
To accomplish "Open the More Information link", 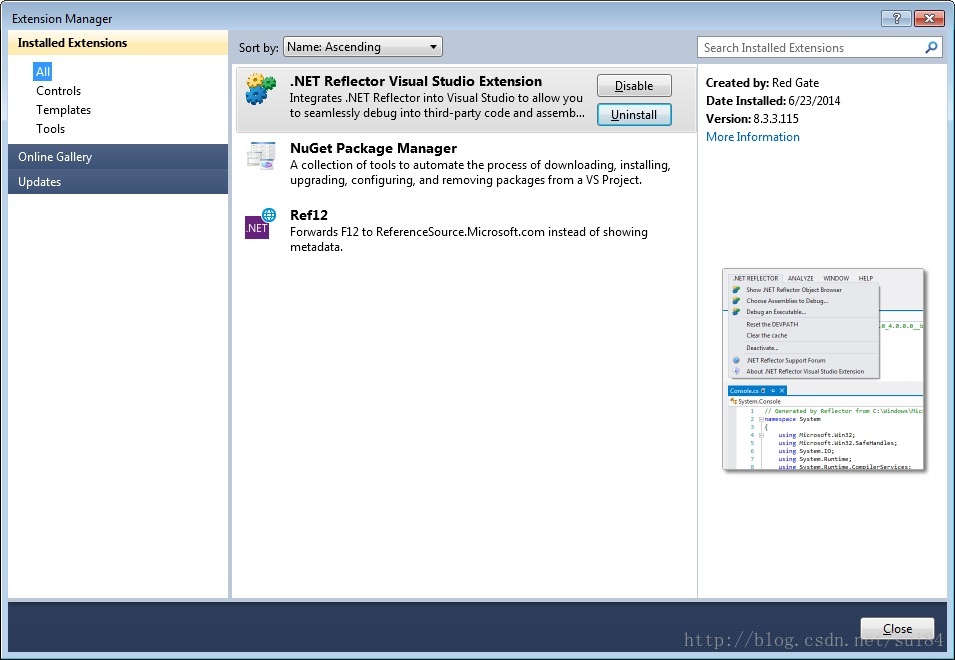I will click(753, 136).
